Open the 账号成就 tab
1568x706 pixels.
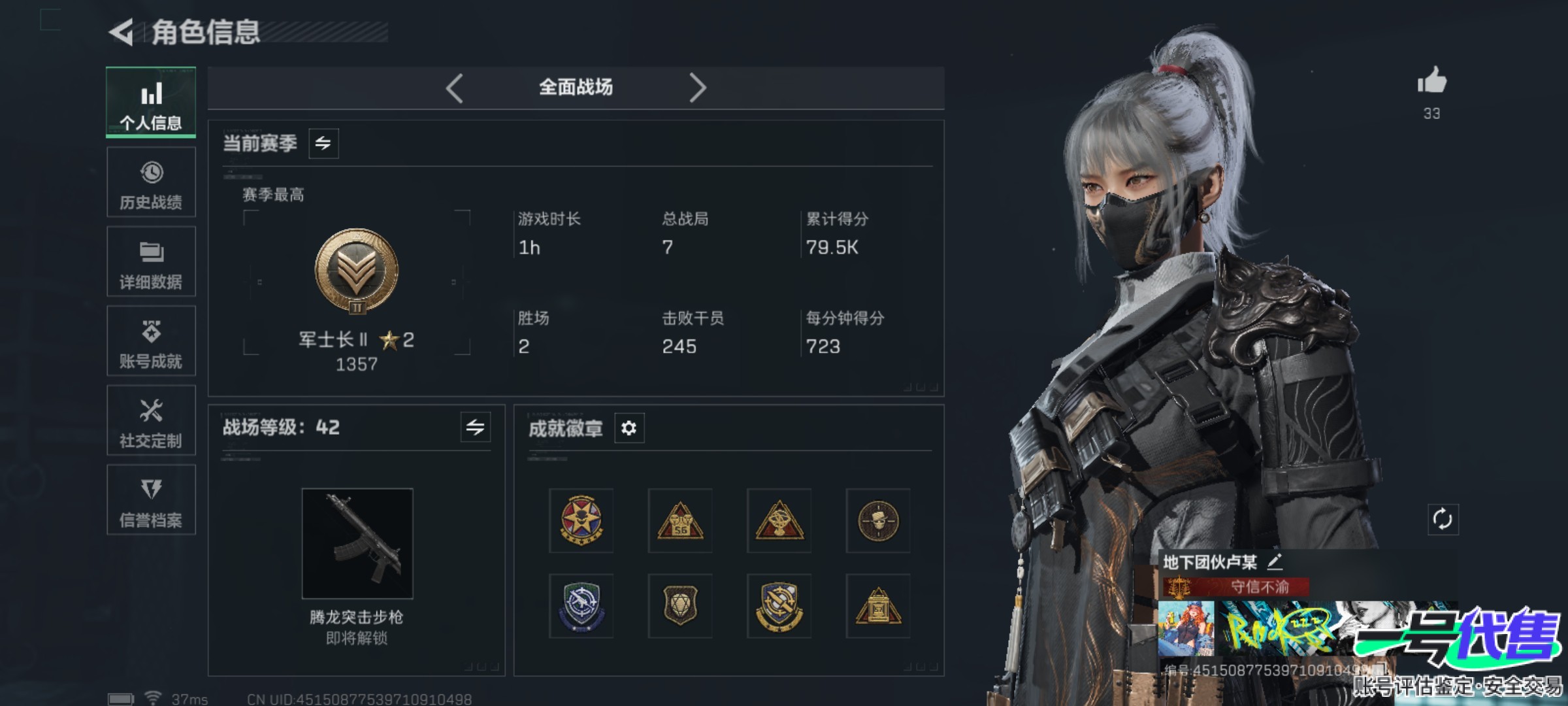coord(151,341)
